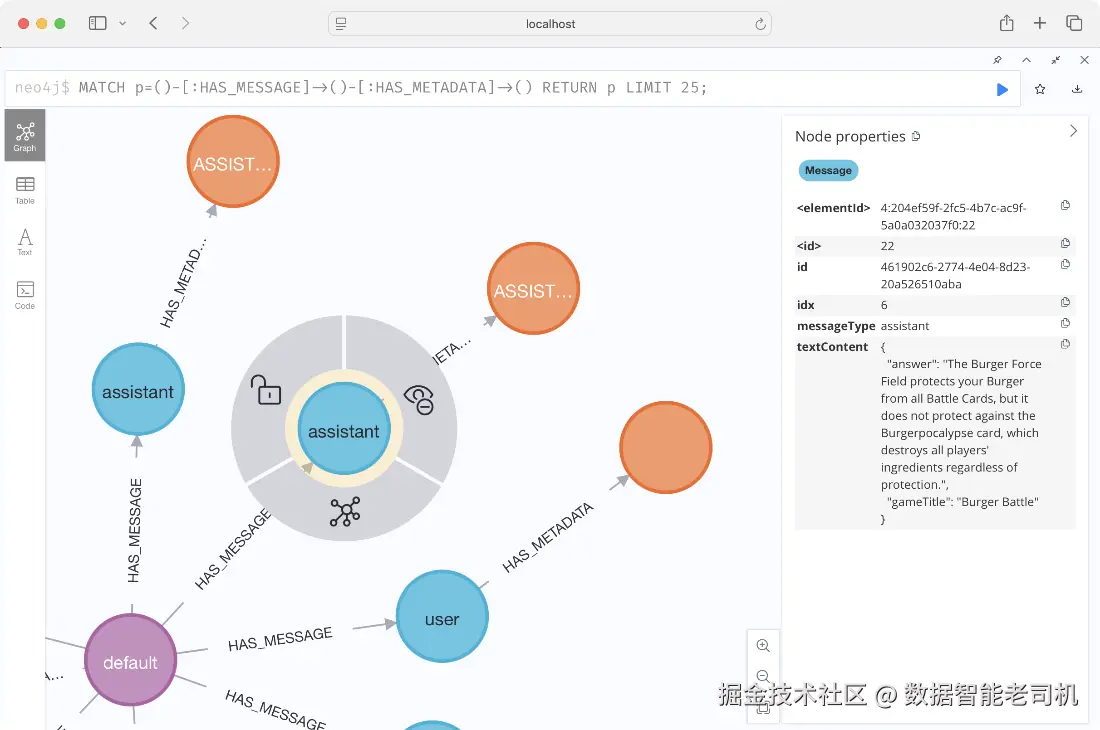This screenshot has width=1100, height=730.
Task: Click the idx value 6
Action: [884, 305]
